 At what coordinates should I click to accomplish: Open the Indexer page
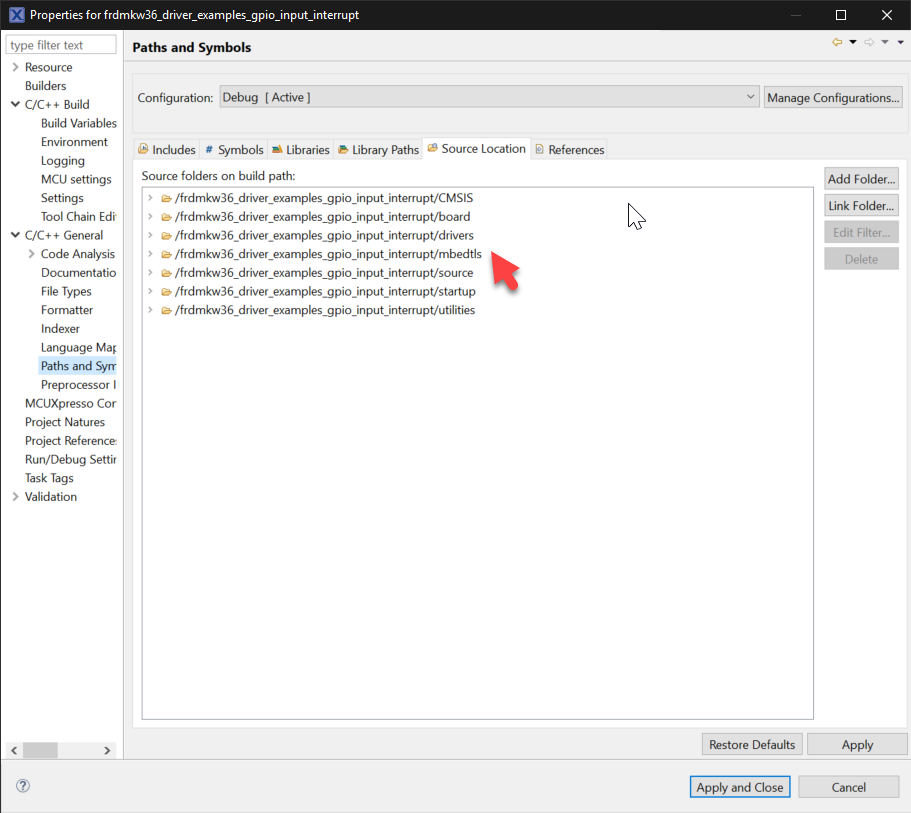60,328
